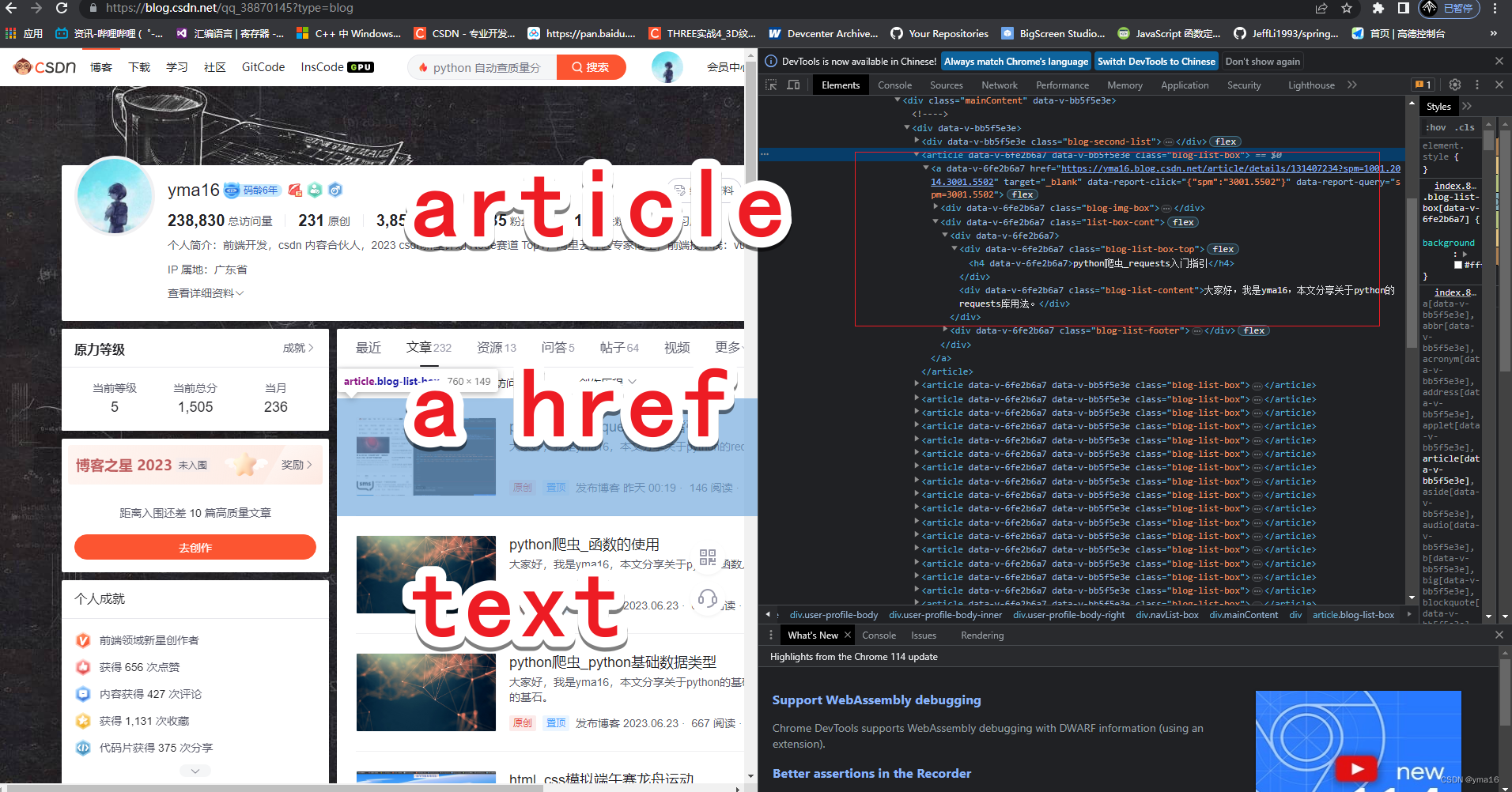This screenshot has width=1512, height=792.
Task: Expand 查看详细资料 profile details
Action: point(206,293)
